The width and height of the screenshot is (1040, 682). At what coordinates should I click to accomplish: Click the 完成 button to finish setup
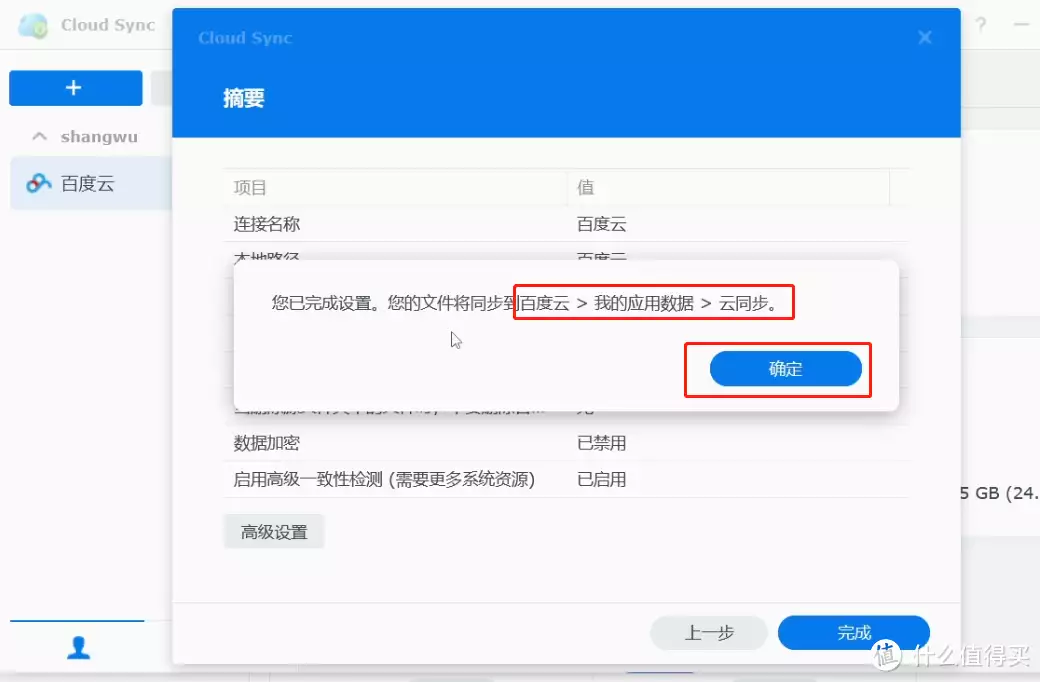854,633
